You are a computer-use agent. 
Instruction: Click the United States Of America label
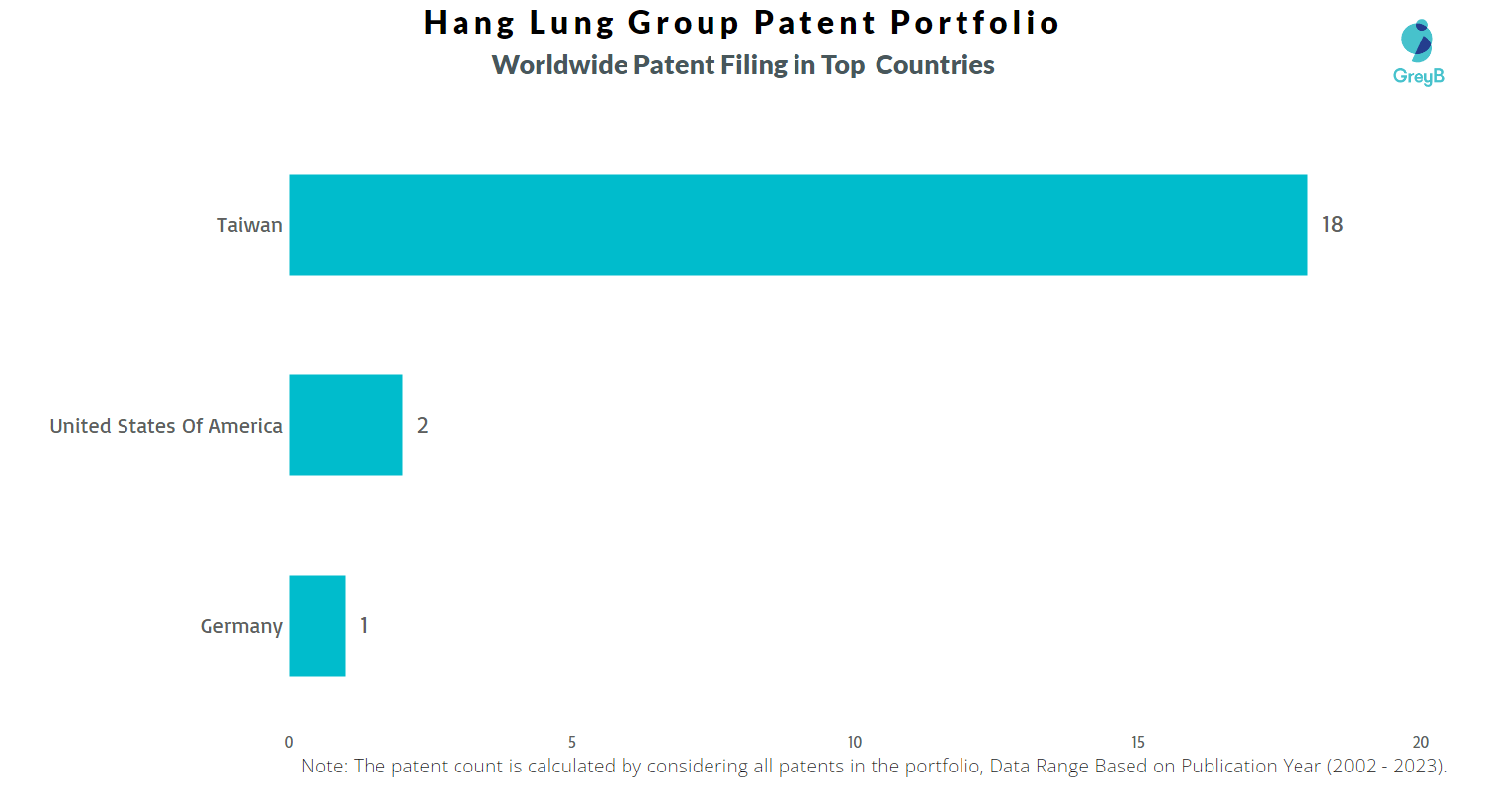(x=166, y=426)
